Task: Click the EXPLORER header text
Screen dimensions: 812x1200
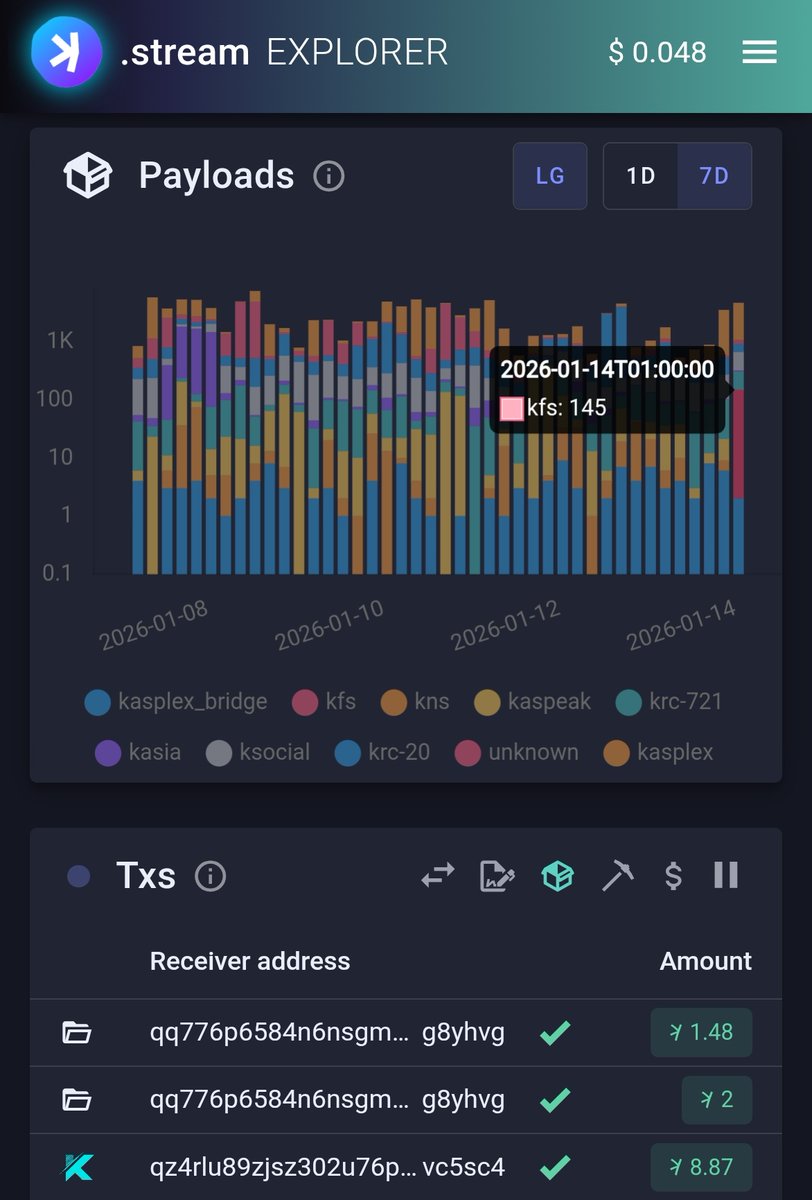Action: (x=357, y=52)
